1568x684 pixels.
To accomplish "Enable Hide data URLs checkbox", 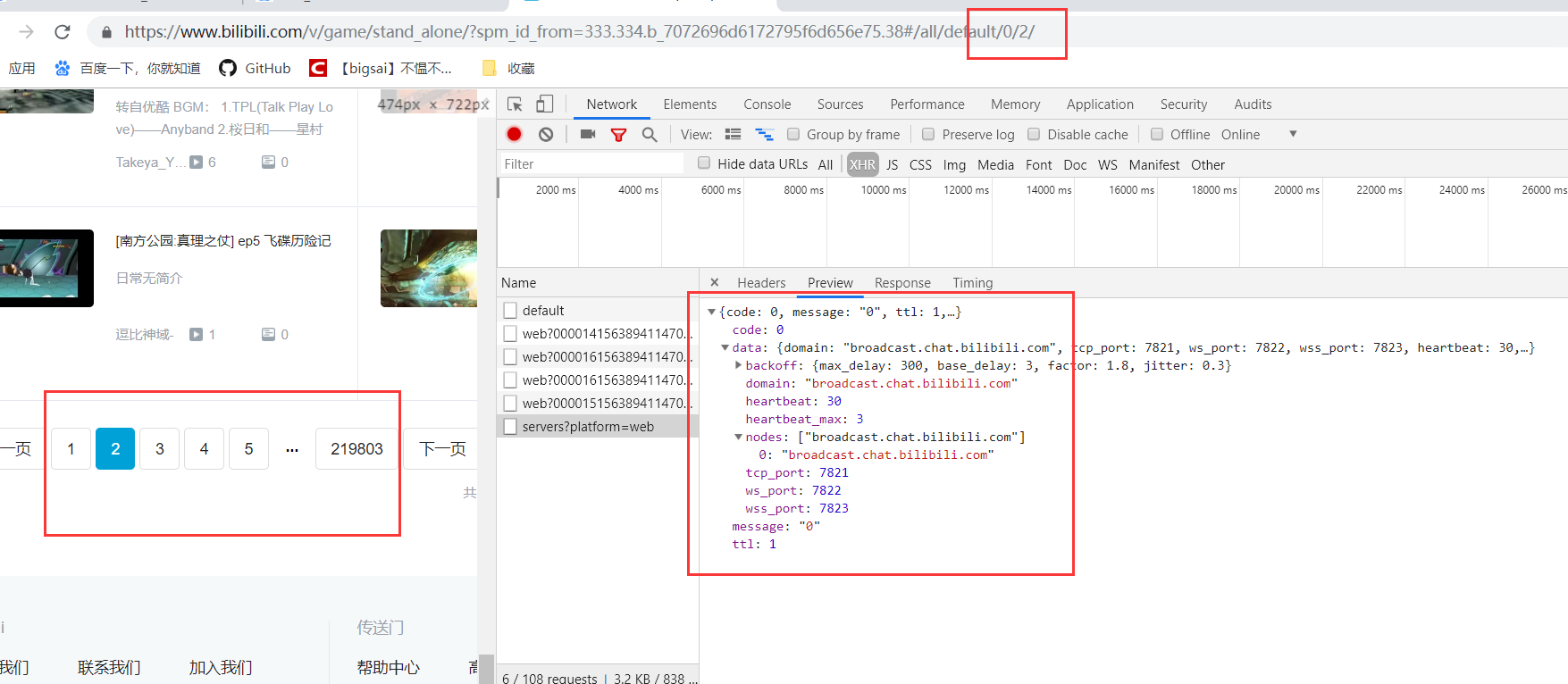I will (704, 163).
